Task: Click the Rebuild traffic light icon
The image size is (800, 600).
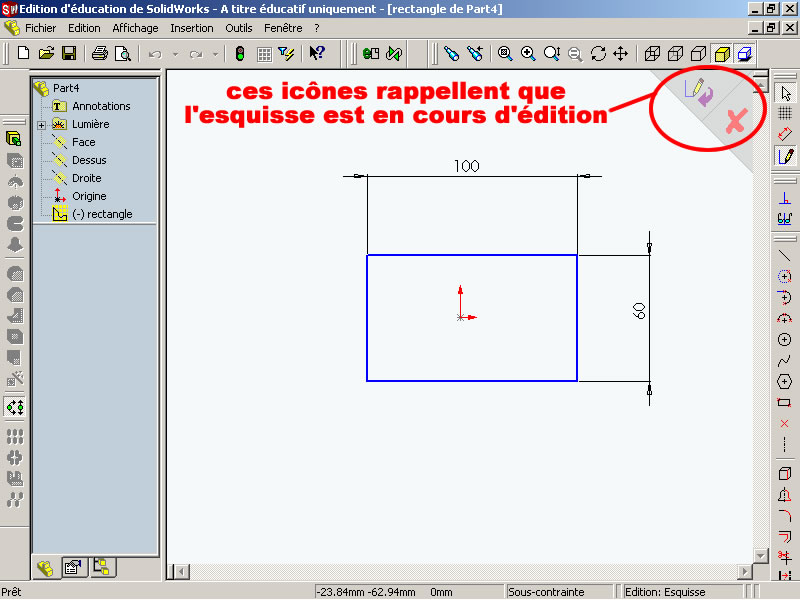Action: pyautogui.click(x=240, y=53)
